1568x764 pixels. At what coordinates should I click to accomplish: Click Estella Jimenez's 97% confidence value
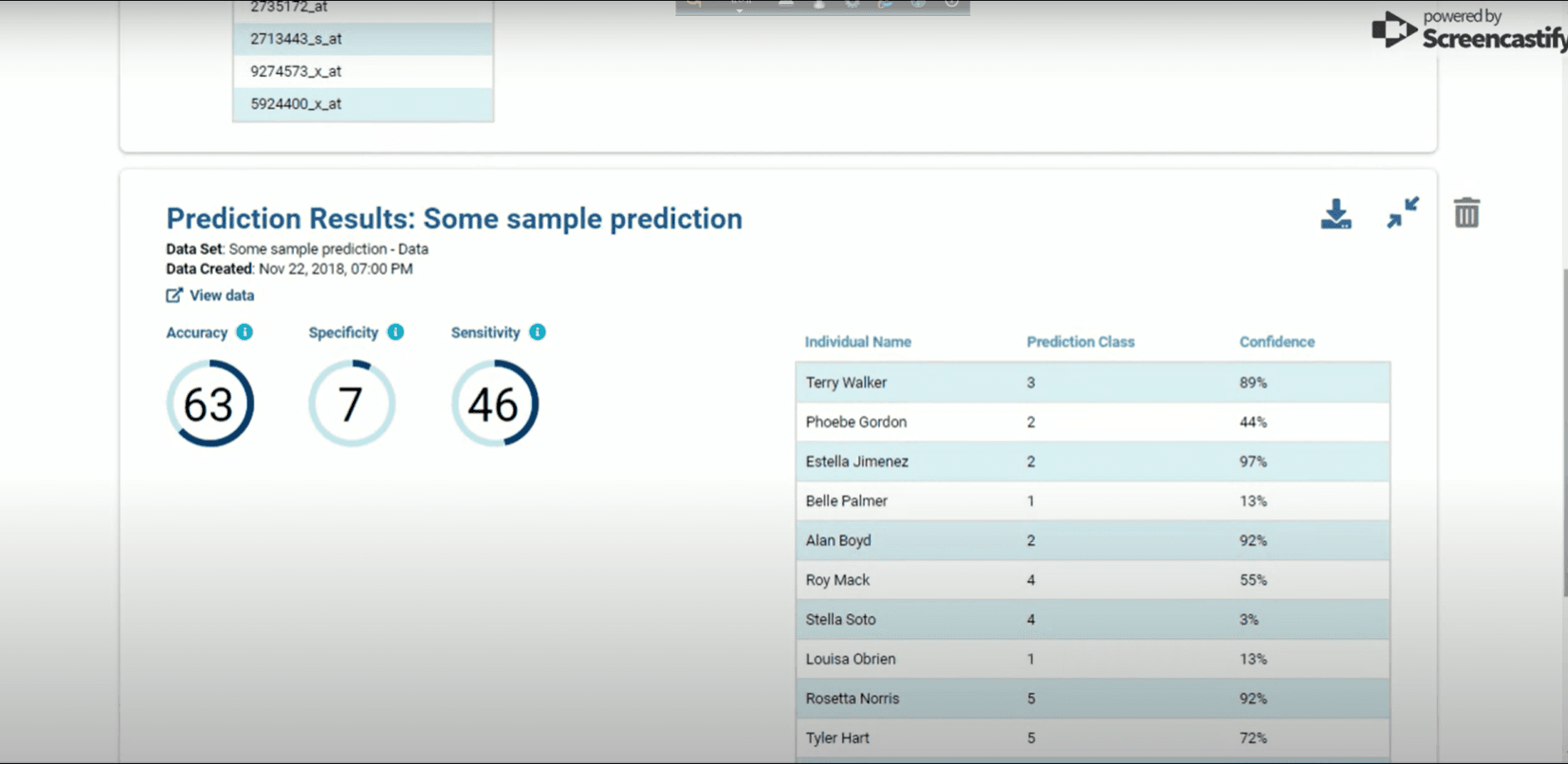point(1253,462)
